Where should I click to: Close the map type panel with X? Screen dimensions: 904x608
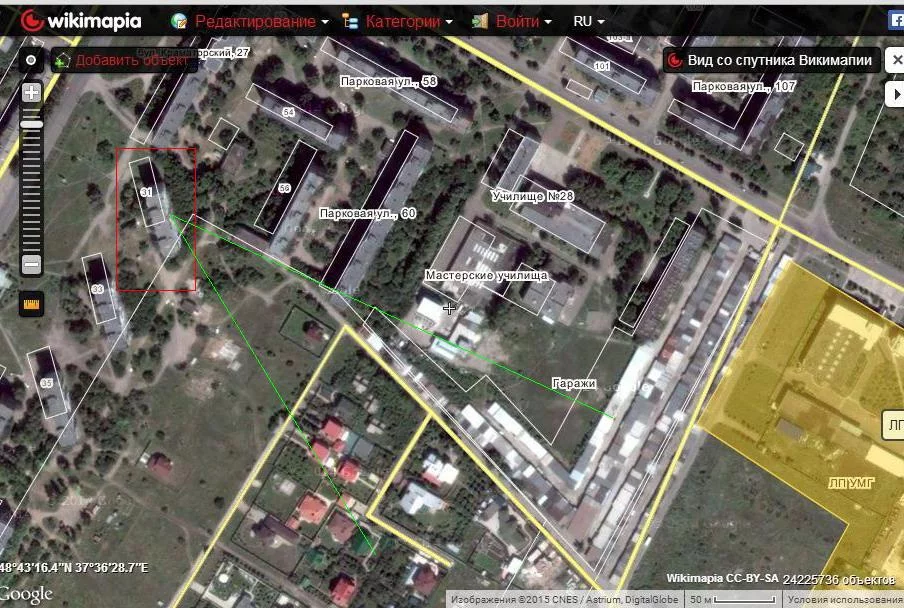pos(895,60)
